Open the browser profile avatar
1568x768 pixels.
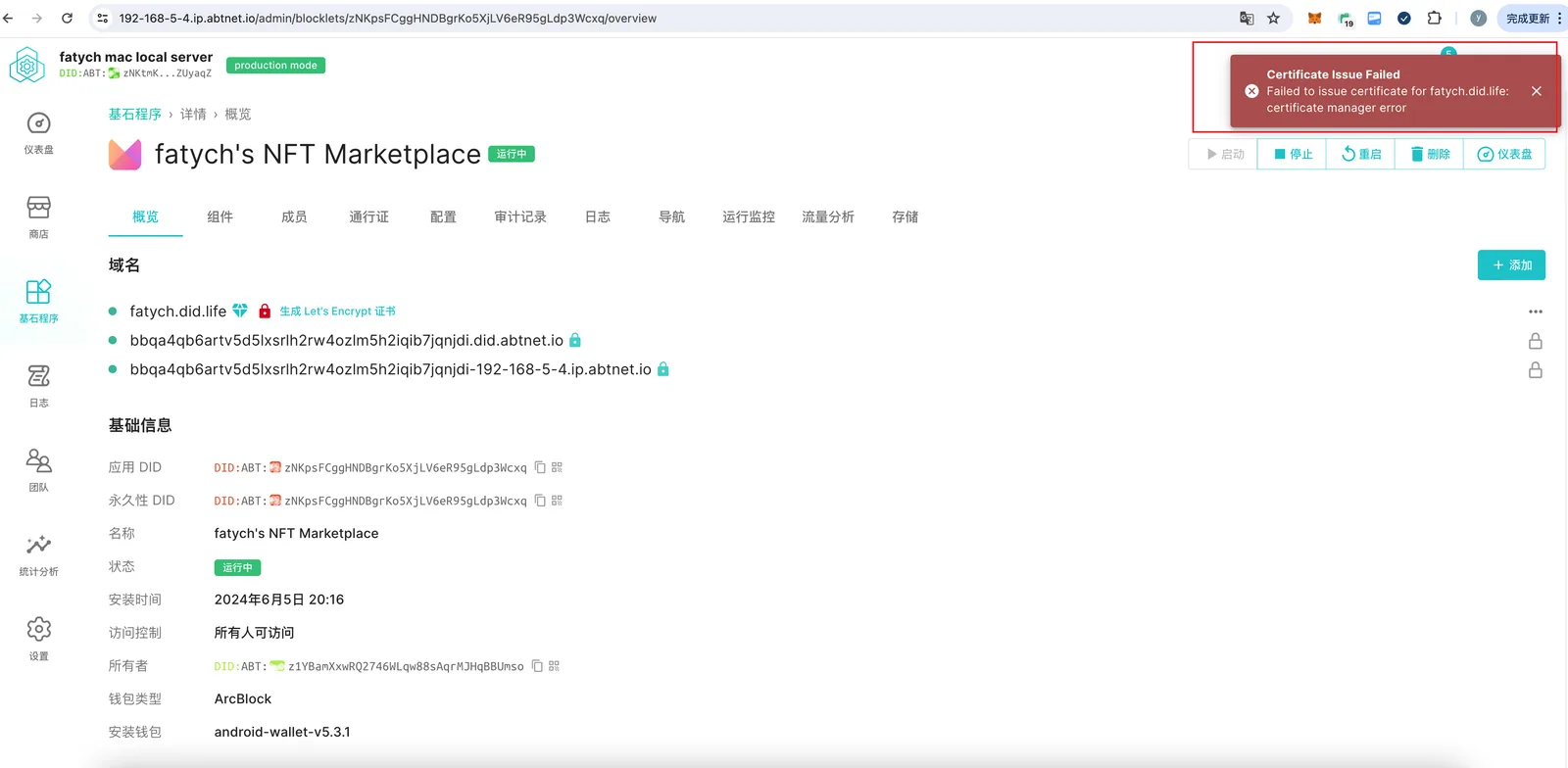tap(1479, 18)
